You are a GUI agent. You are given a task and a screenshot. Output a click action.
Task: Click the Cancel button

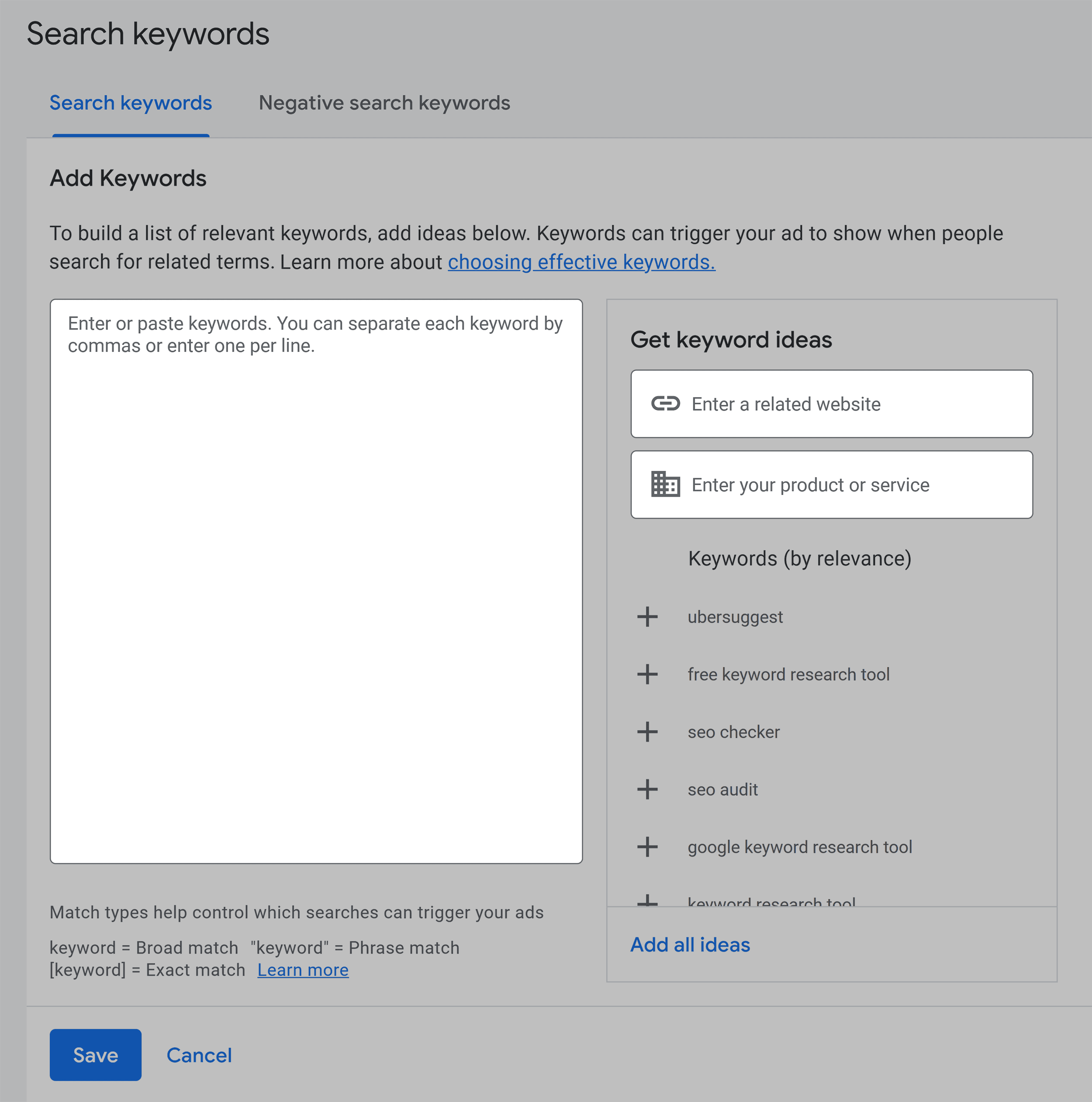click(x=199, y=1053)
